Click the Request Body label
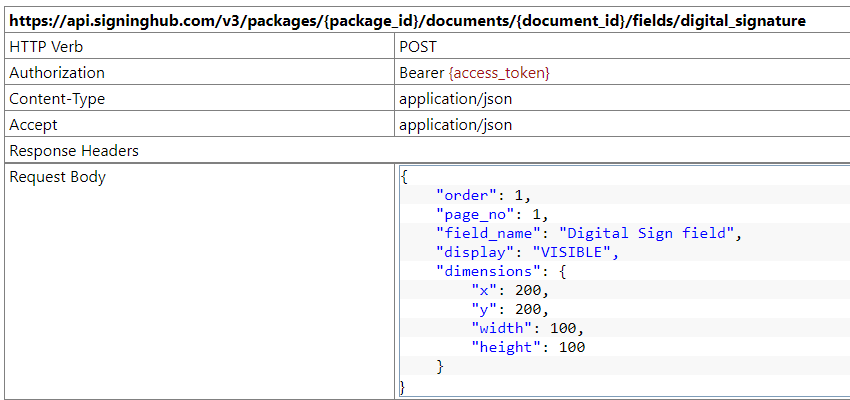The width and height of the screenshot is (850, 400). 57,177
